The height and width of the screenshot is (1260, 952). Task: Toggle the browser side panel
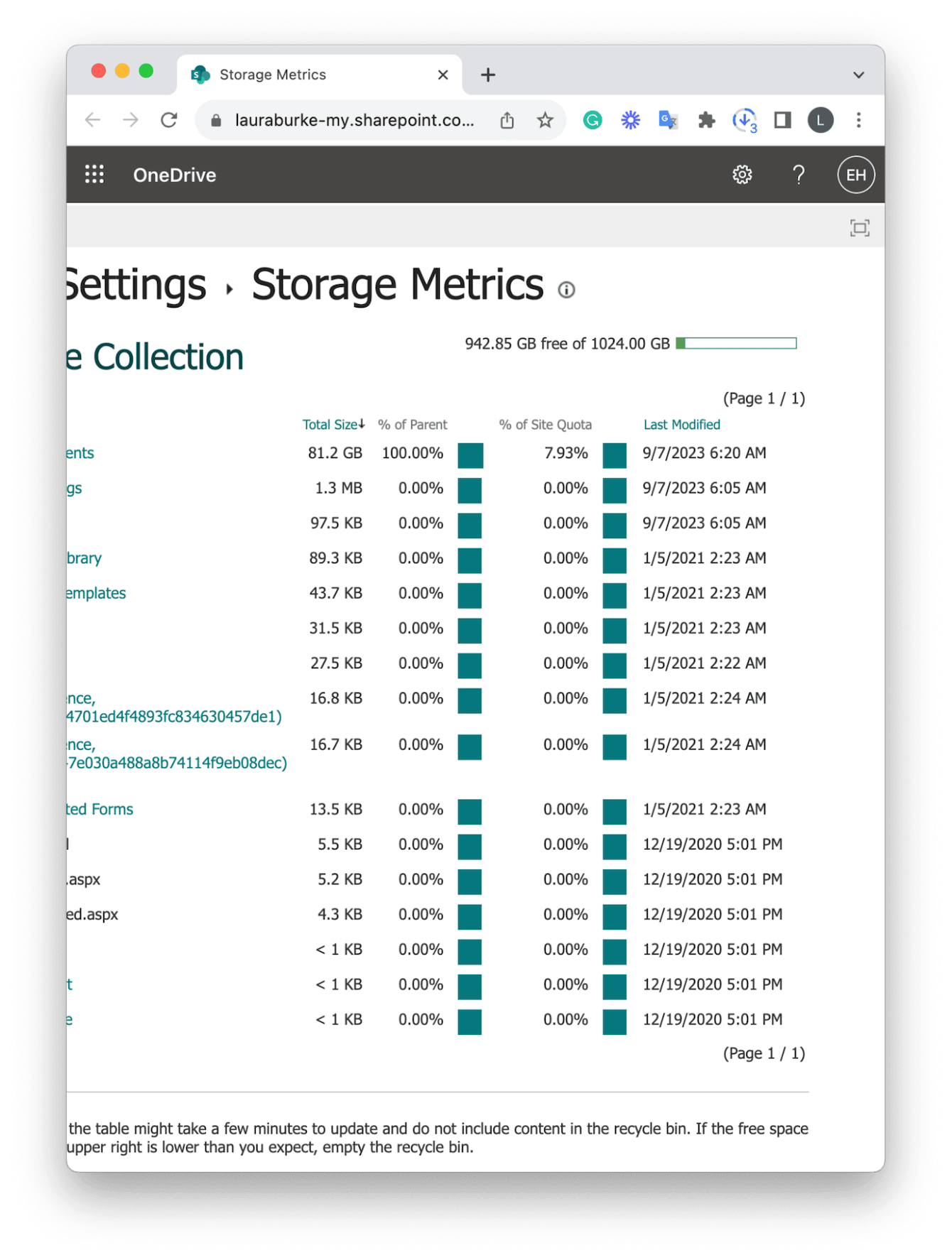pos(782,121)
